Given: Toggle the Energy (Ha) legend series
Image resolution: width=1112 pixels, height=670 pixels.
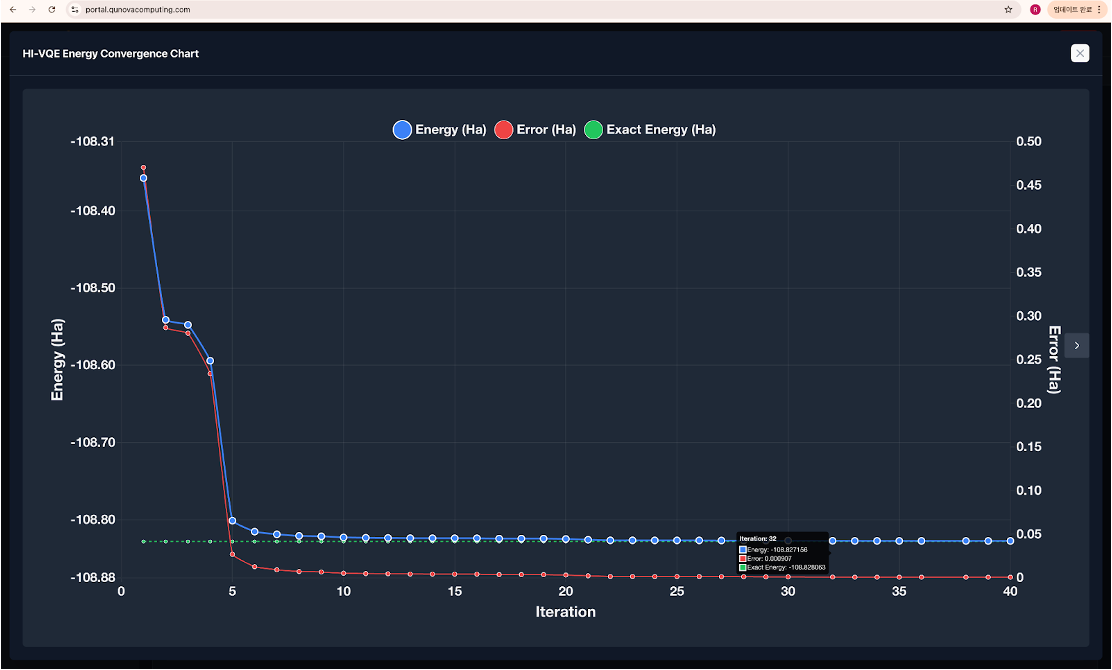Looking at the screenshot, I should tap(450, 130).
